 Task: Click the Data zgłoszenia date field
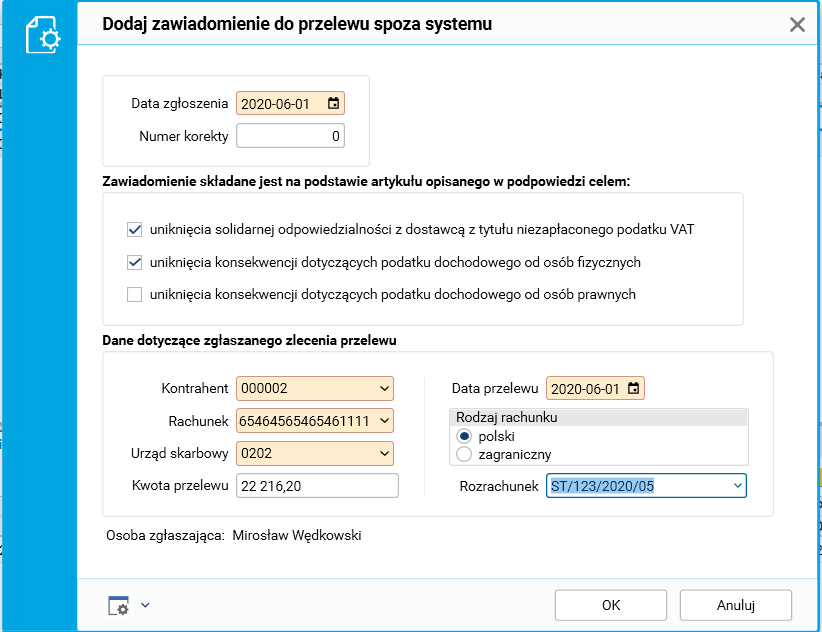coord(278,103)
